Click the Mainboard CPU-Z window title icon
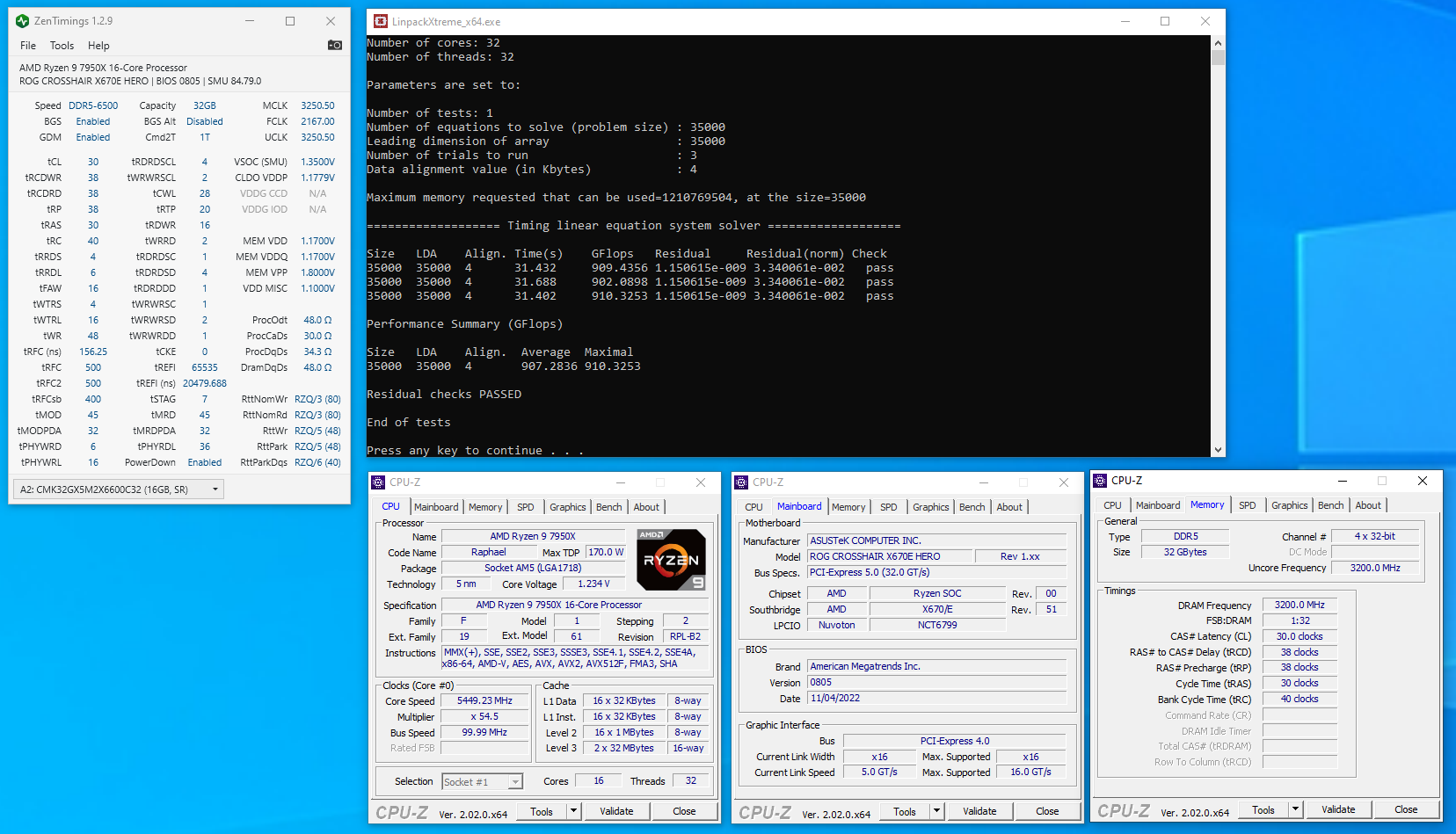This screenshot has width=1456, height=834. (x=741, y=482)
